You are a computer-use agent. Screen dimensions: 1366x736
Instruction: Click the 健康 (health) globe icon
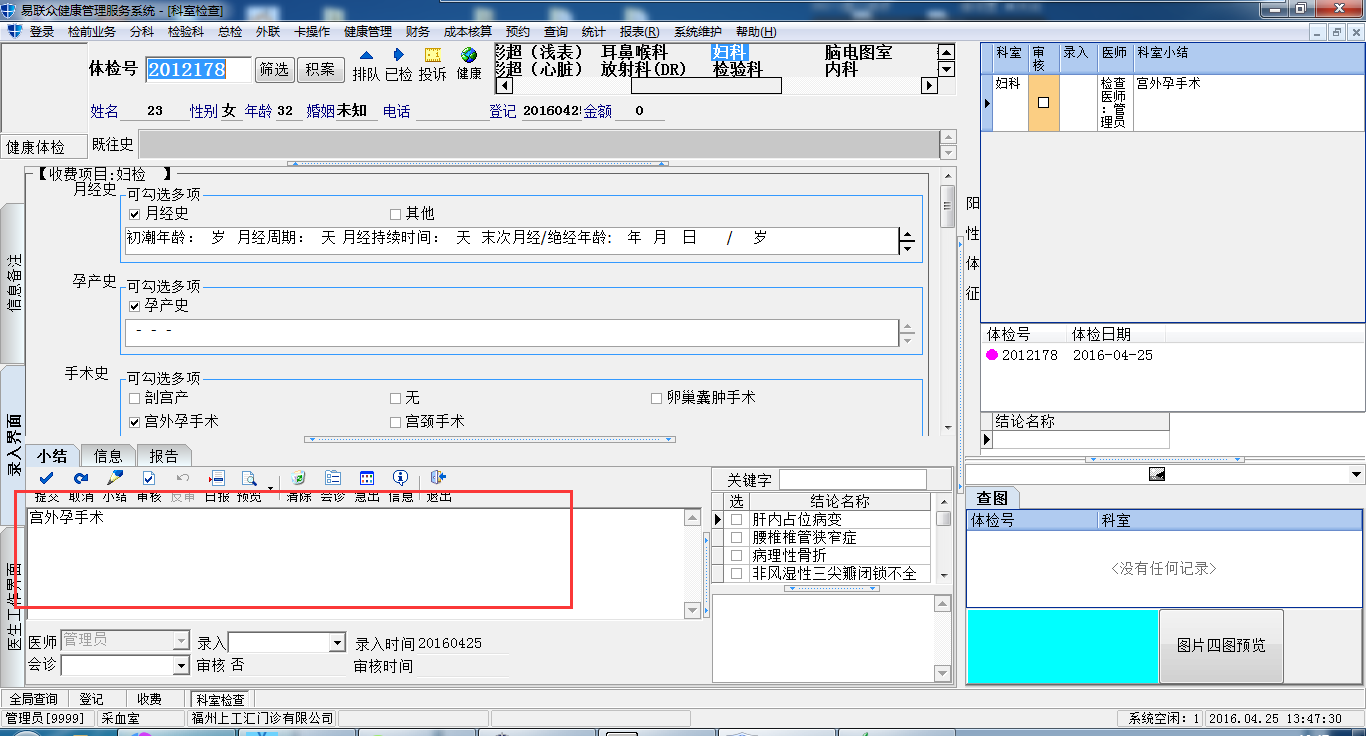point(468,55)
